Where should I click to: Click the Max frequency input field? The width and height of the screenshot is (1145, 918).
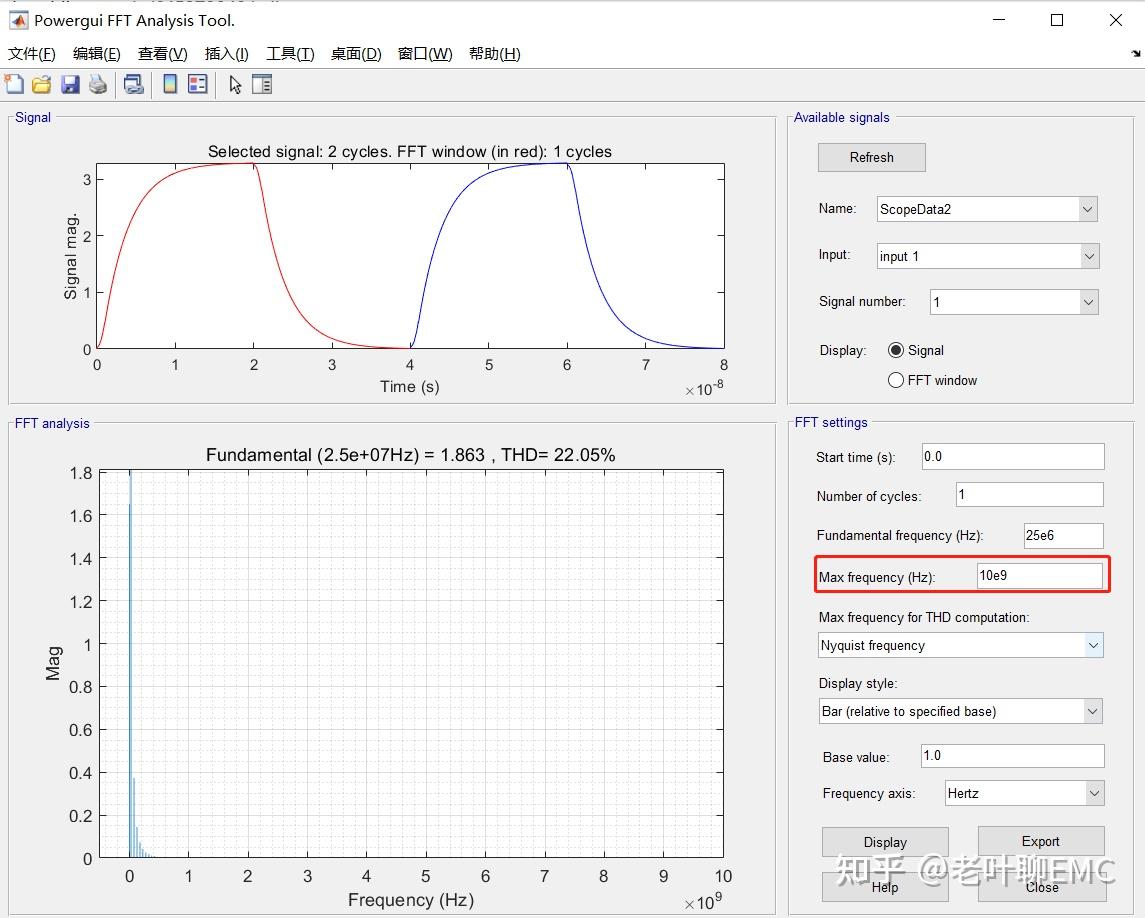coord(1039,576)
